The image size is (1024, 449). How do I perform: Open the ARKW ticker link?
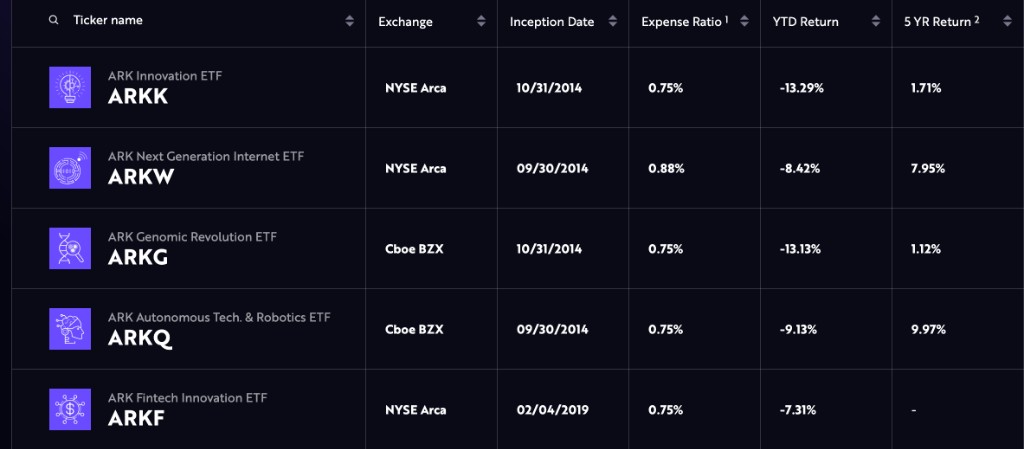pyautogui.click(x=140, y=177)
